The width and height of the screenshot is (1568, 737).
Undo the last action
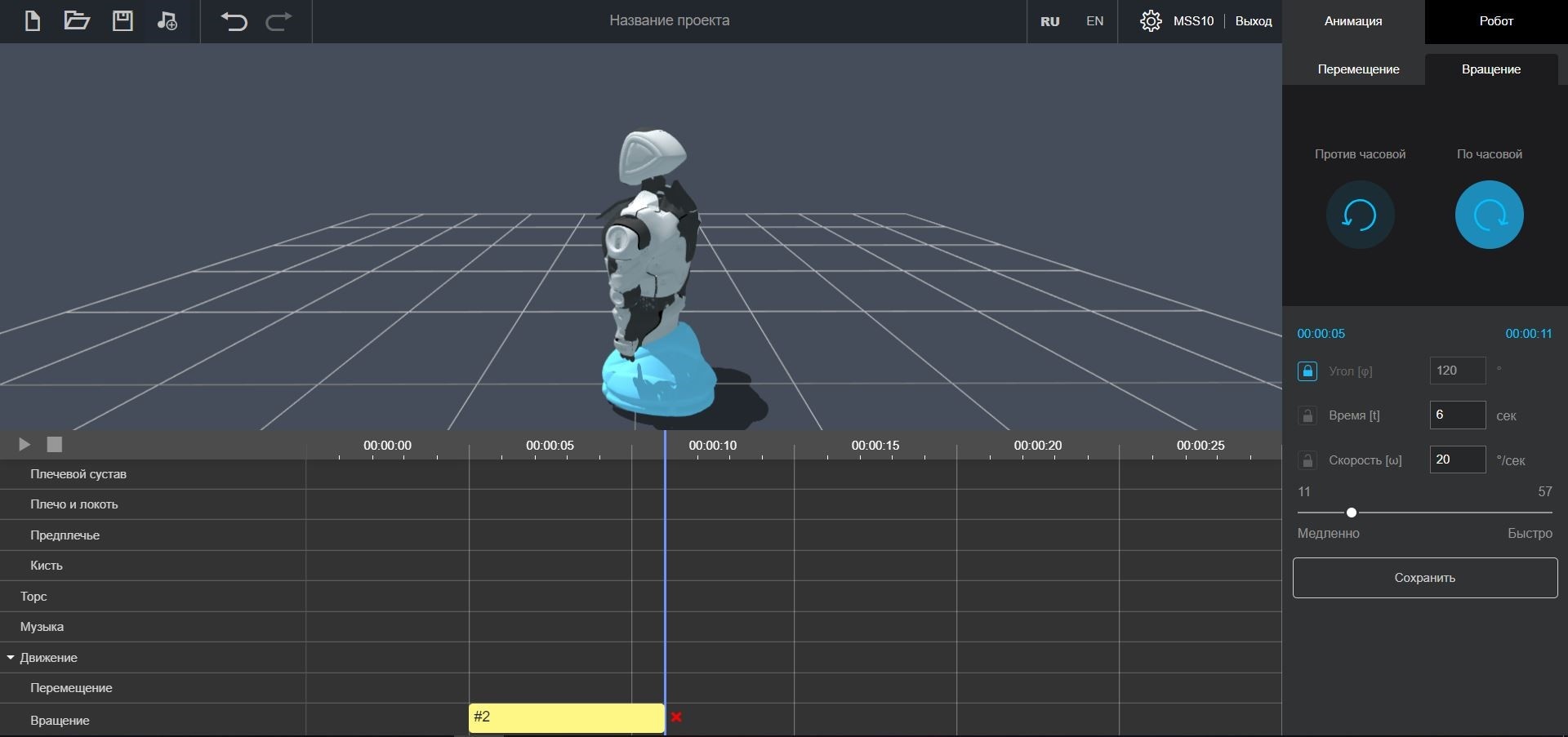click(234, 21)
